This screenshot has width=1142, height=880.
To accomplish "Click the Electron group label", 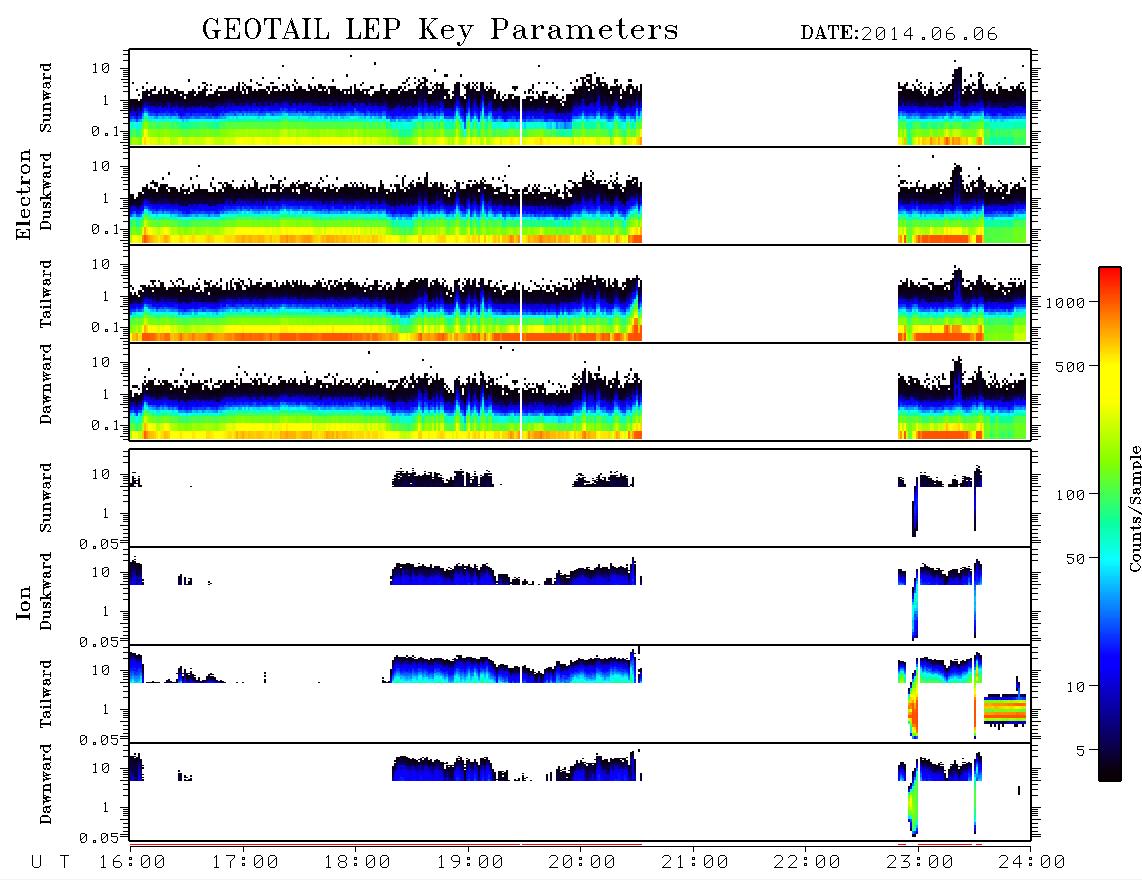I will click(23, 194).
